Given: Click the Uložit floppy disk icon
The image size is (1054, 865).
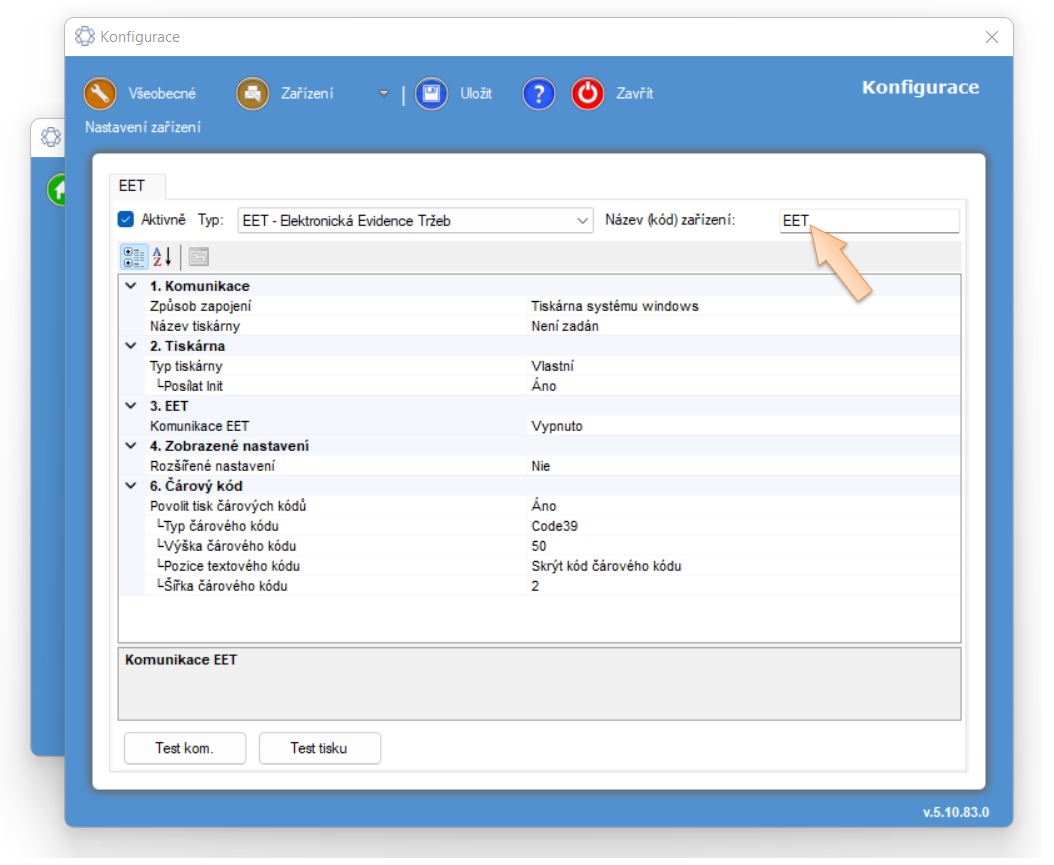Looking at the screenshot, I should tap(431, 94).
